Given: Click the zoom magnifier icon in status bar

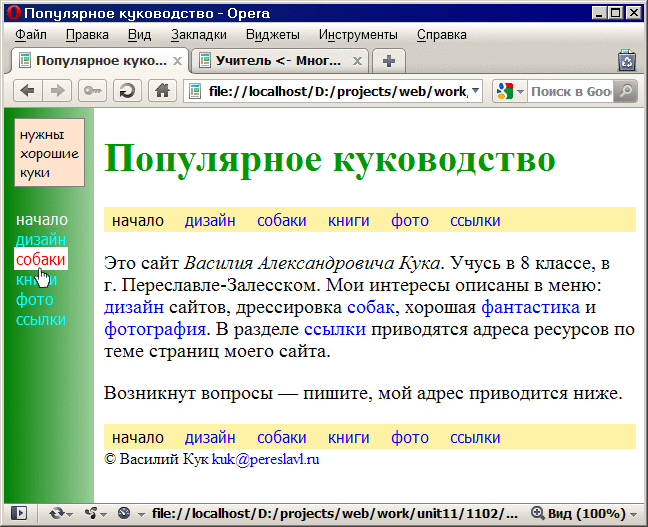Looking at the screenshot, I should pos(538,513).
